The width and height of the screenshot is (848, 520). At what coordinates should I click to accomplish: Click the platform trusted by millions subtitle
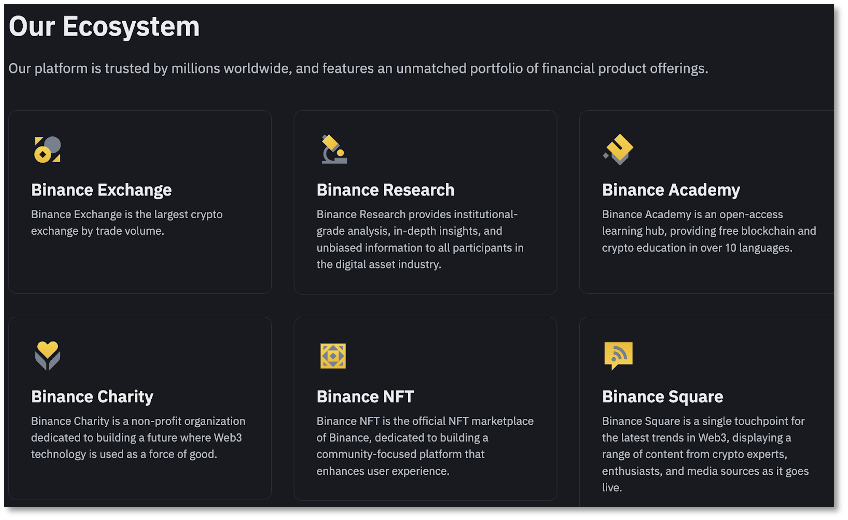pyautogui.click(x=358, y=68)
